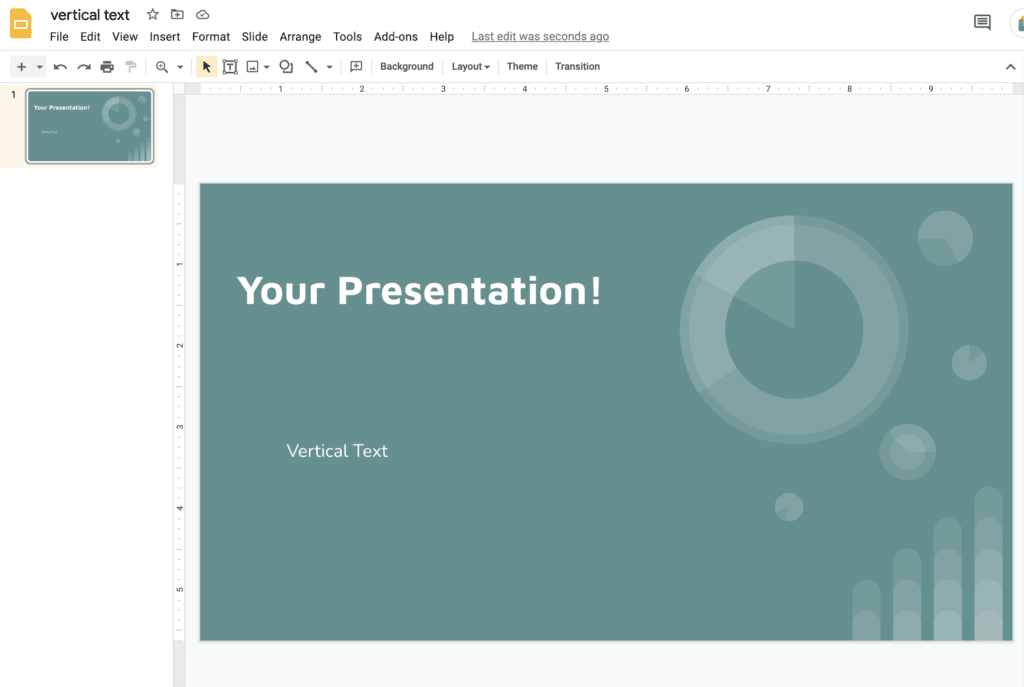Open the Add-ons menu
Screen dimensions: 1024x687
[x=396, y=36]
